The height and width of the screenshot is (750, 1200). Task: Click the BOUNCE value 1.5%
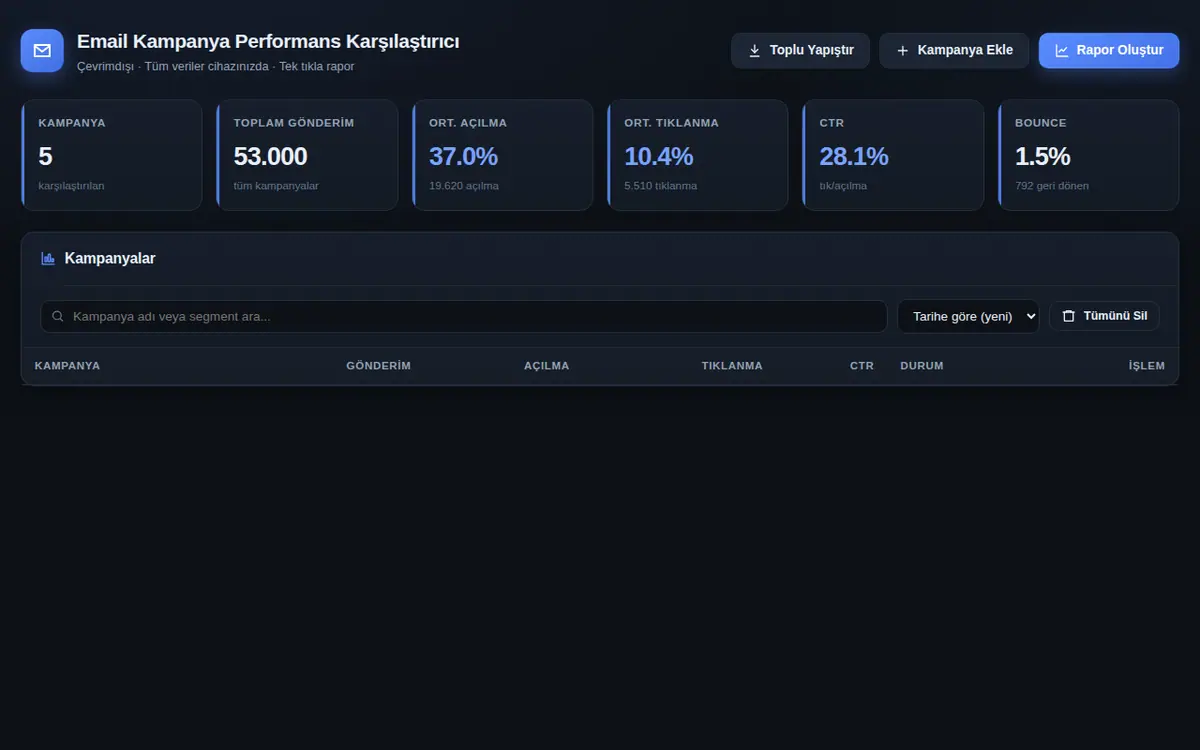pyautogui.click(x=1043, y=157)
